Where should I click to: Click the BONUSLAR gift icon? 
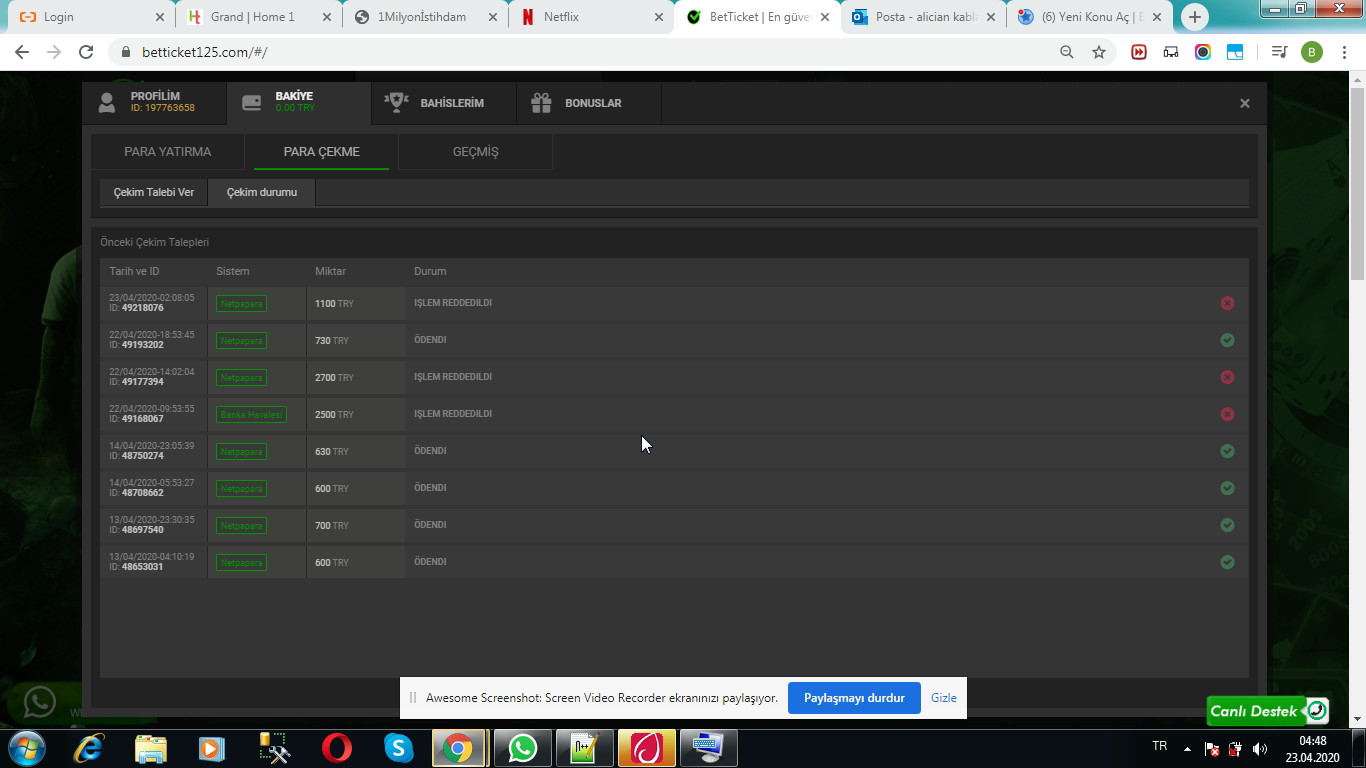(541, 100)
